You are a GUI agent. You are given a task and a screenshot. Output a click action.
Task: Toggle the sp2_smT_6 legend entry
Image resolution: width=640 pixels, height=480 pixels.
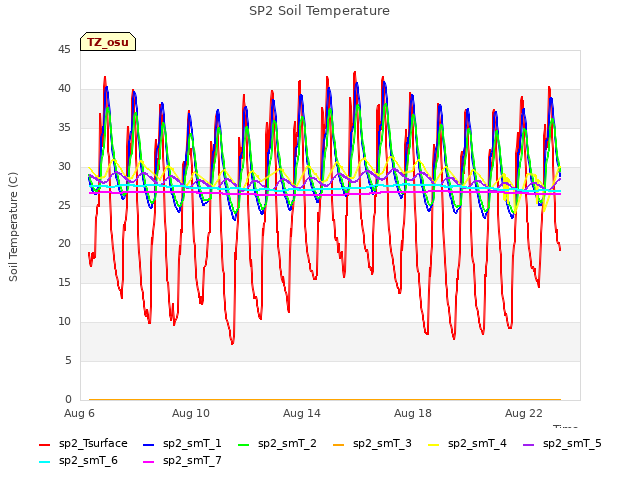coord(78,461)
